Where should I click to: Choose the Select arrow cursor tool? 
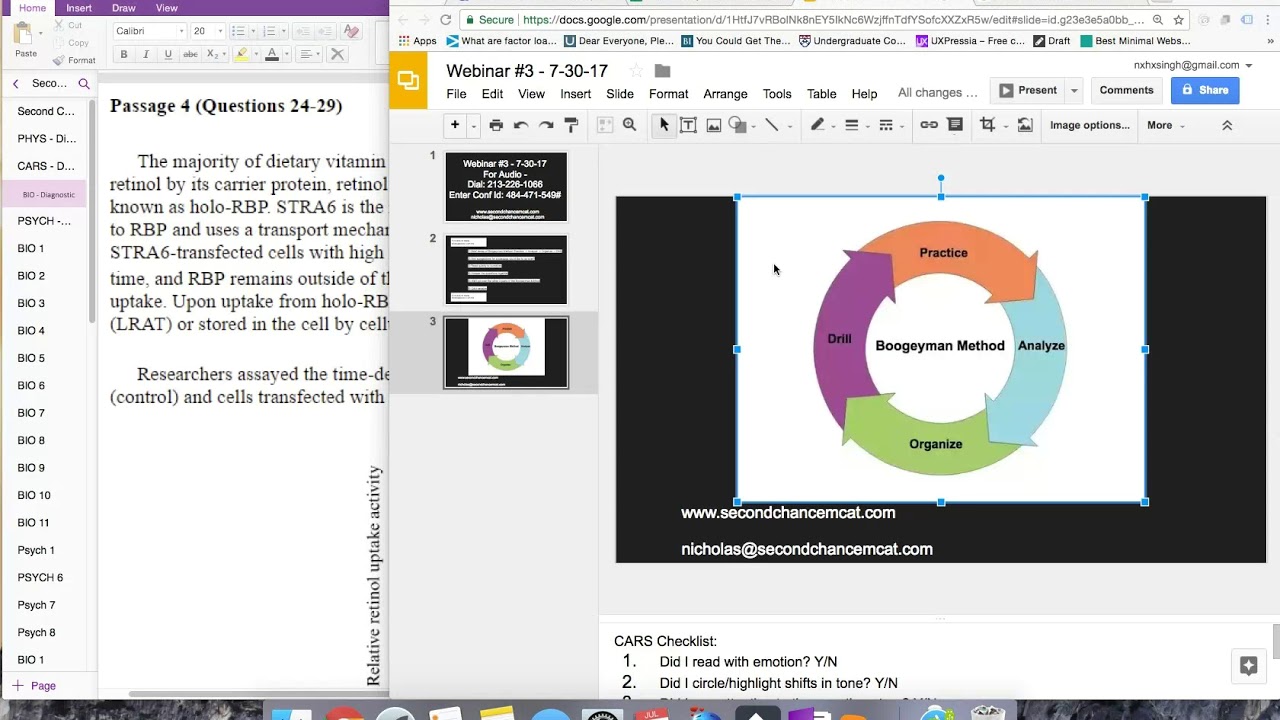click(663, 125)
